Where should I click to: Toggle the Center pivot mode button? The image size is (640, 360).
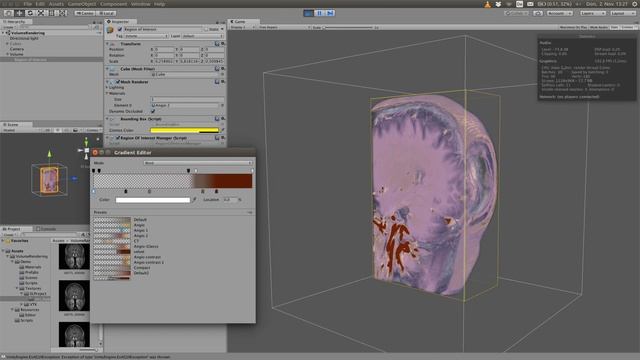click(x=84, y=13)
